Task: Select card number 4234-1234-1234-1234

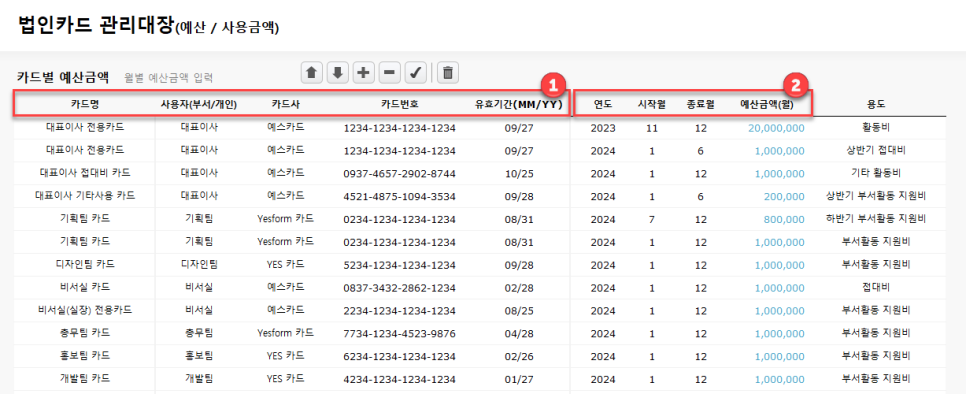Action: point(399,379)
